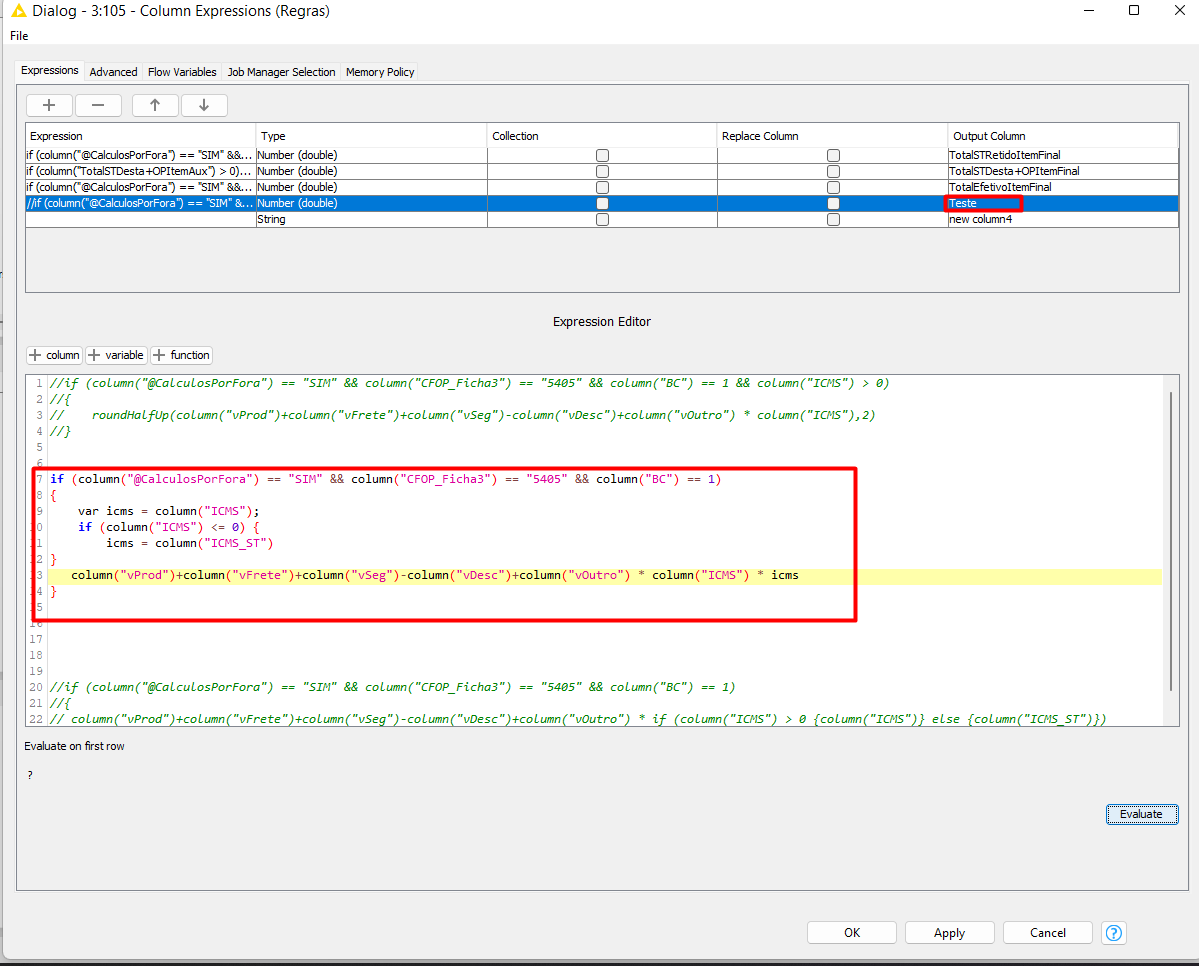Move selected expression up
Viewport: 1199px width, 966px height.
point(155,106)
